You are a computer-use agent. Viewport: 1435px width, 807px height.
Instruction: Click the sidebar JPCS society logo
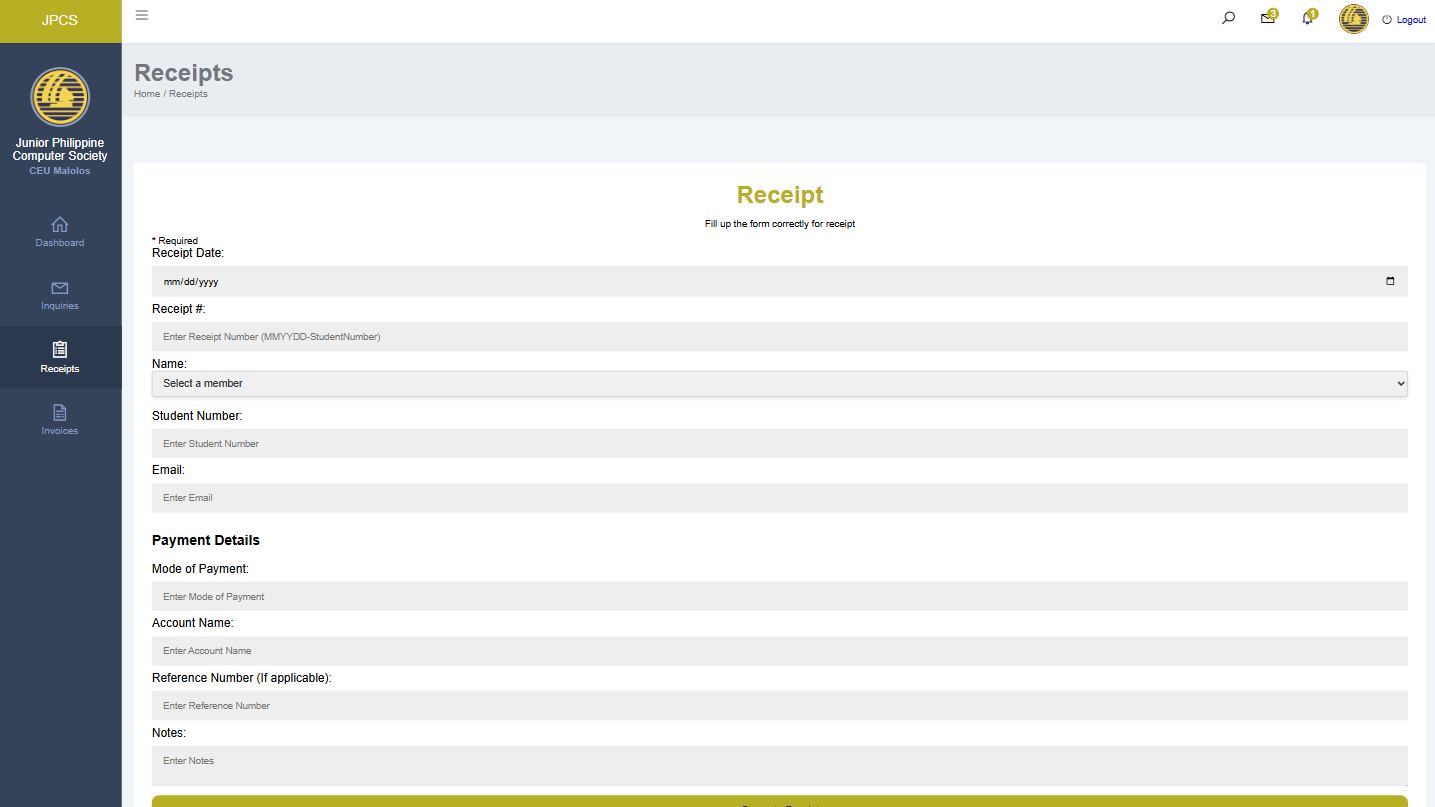point(60,97)
